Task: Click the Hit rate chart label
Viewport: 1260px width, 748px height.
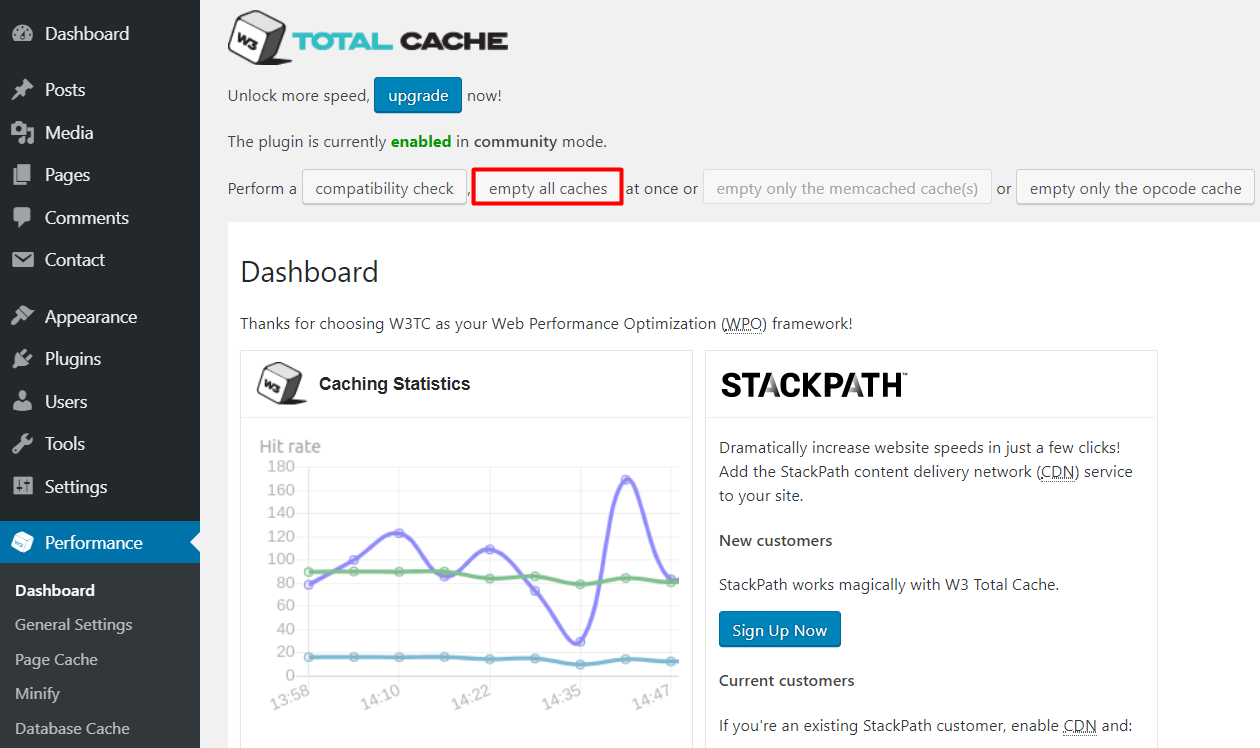Action: point(290,446)
